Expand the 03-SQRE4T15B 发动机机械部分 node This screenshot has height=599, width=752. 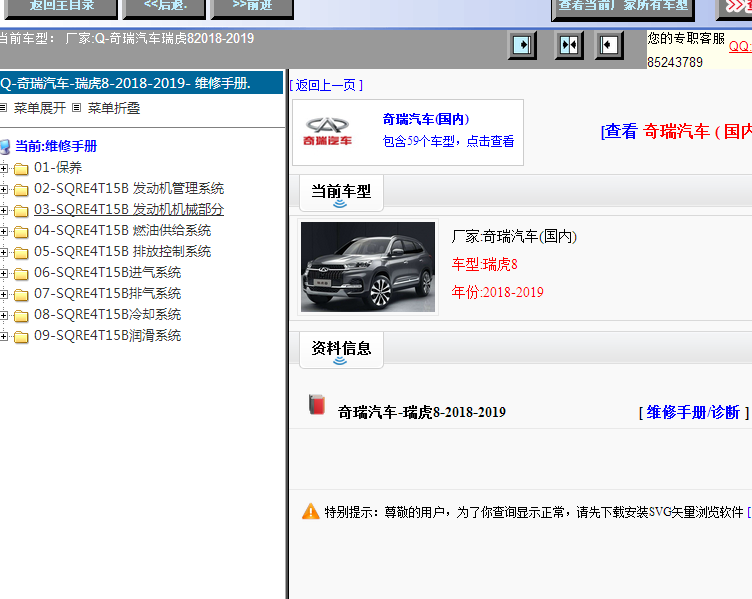4,211
